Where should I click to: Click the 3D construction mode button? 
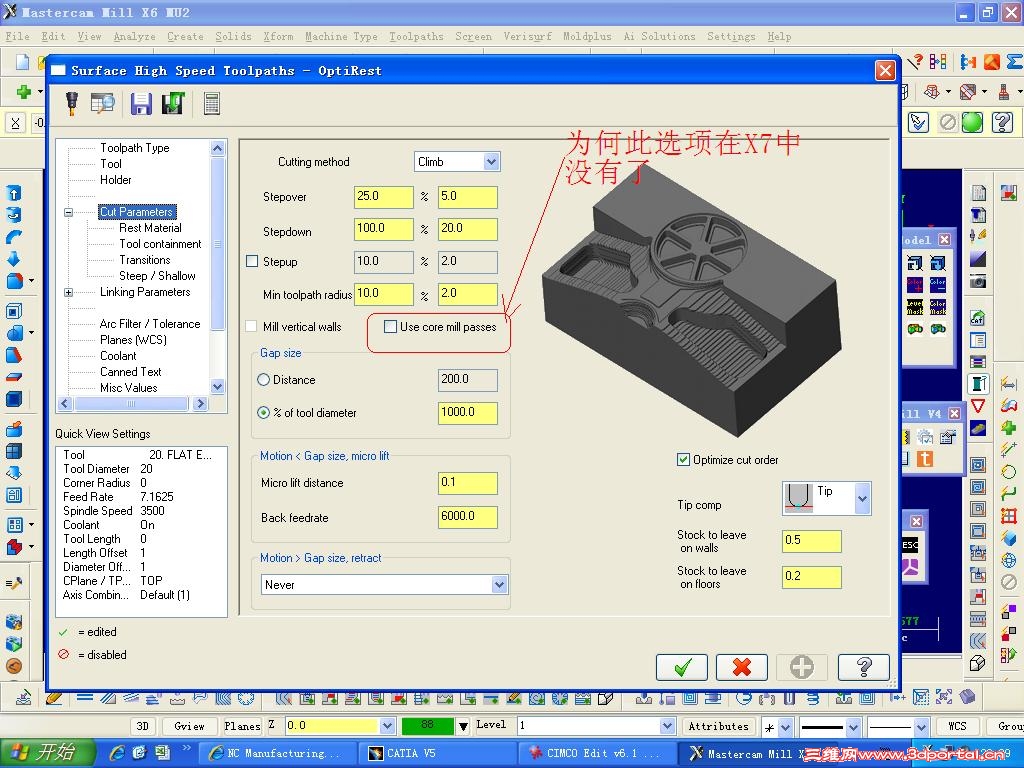point(142,726)
